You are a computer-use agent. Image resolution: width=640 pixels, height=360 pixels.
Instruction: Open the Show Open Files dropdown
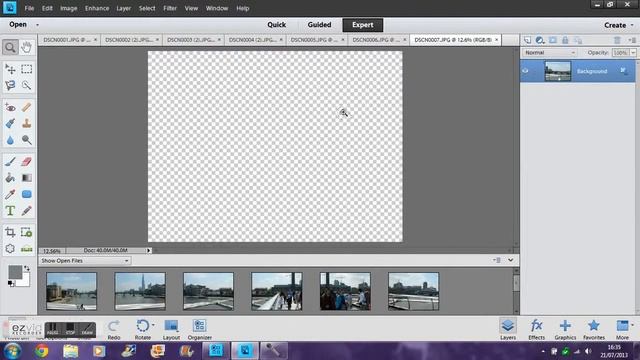click(85, 260)
